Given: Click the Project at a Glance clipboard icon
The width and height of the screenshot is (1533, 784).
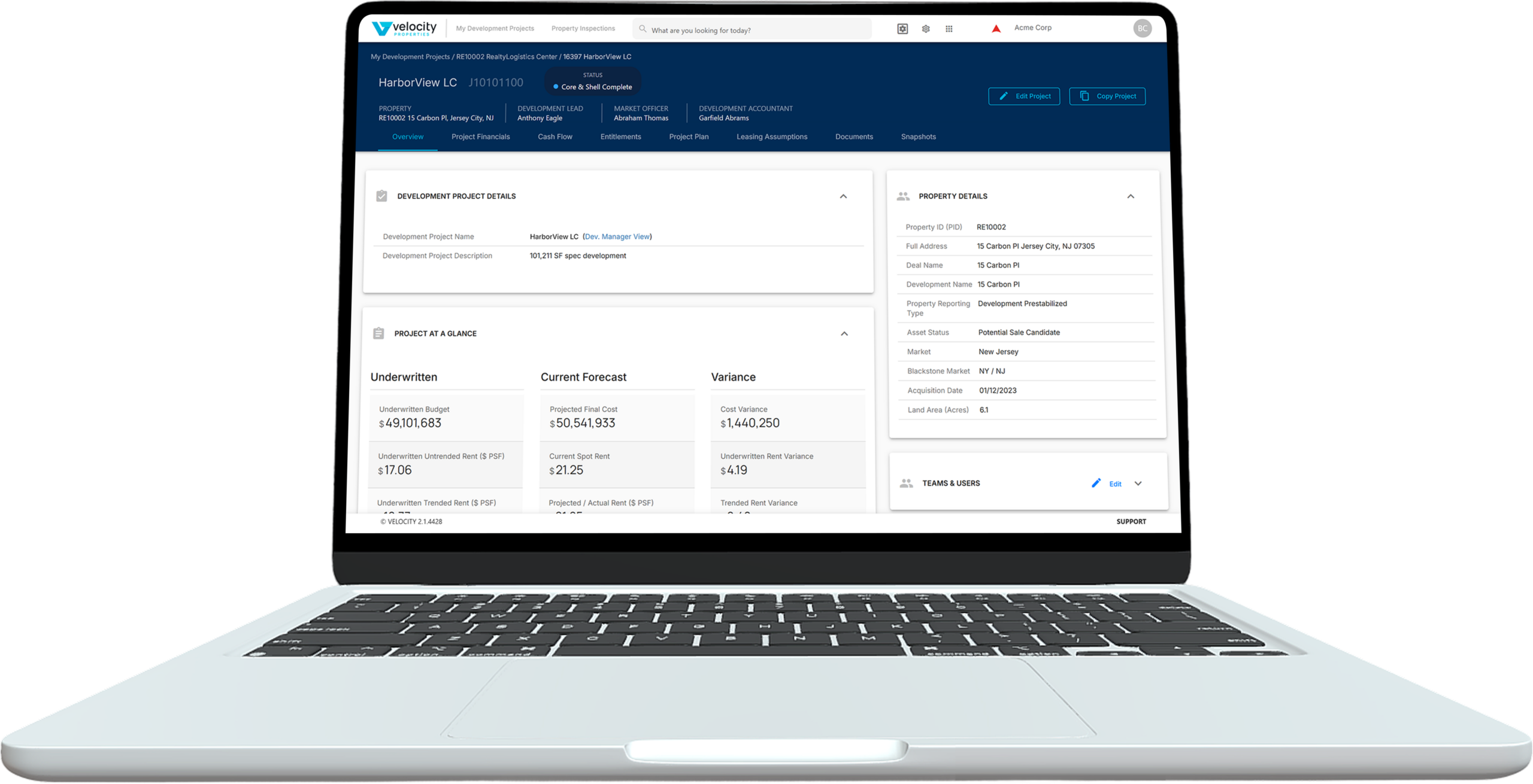Looking at the screenshot, I should 378,333.
